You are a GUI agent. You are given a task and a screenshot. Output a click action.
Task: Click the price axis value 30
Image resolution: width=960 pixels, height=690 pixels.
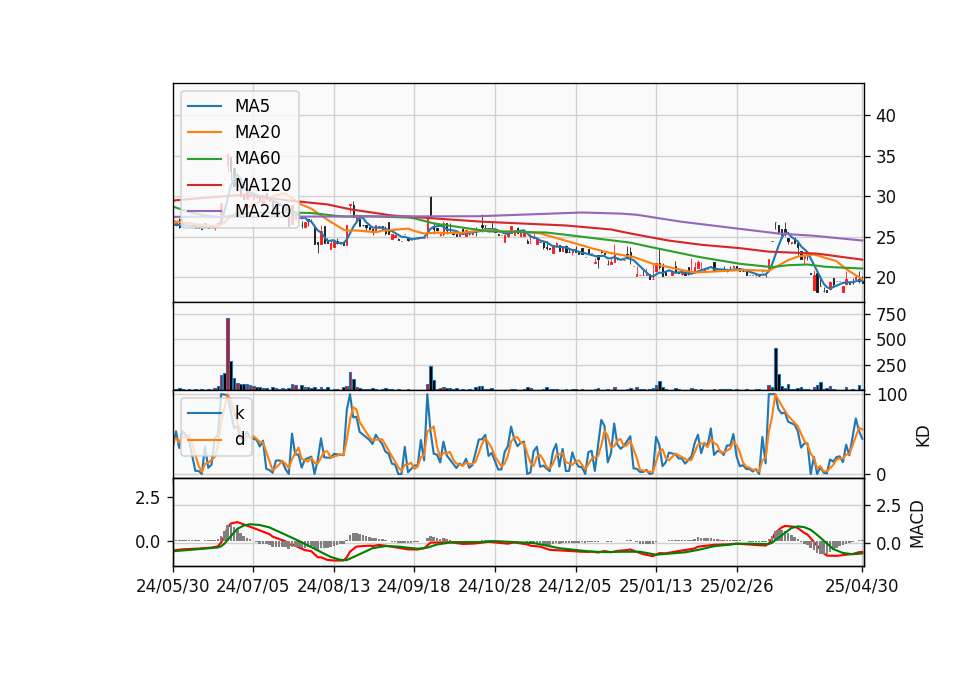pos(886,197)
